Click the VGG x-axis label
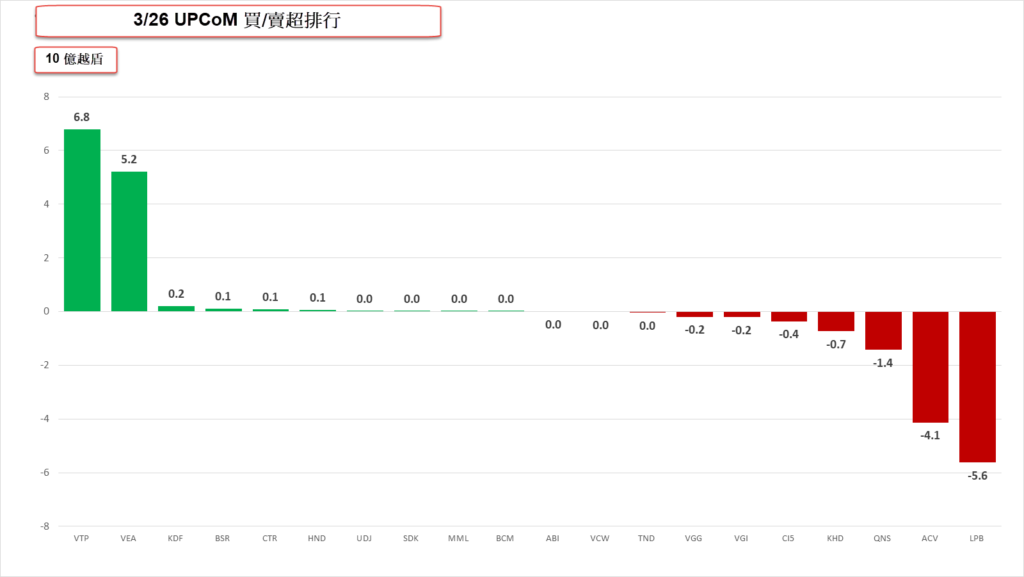 pos(694,538)
